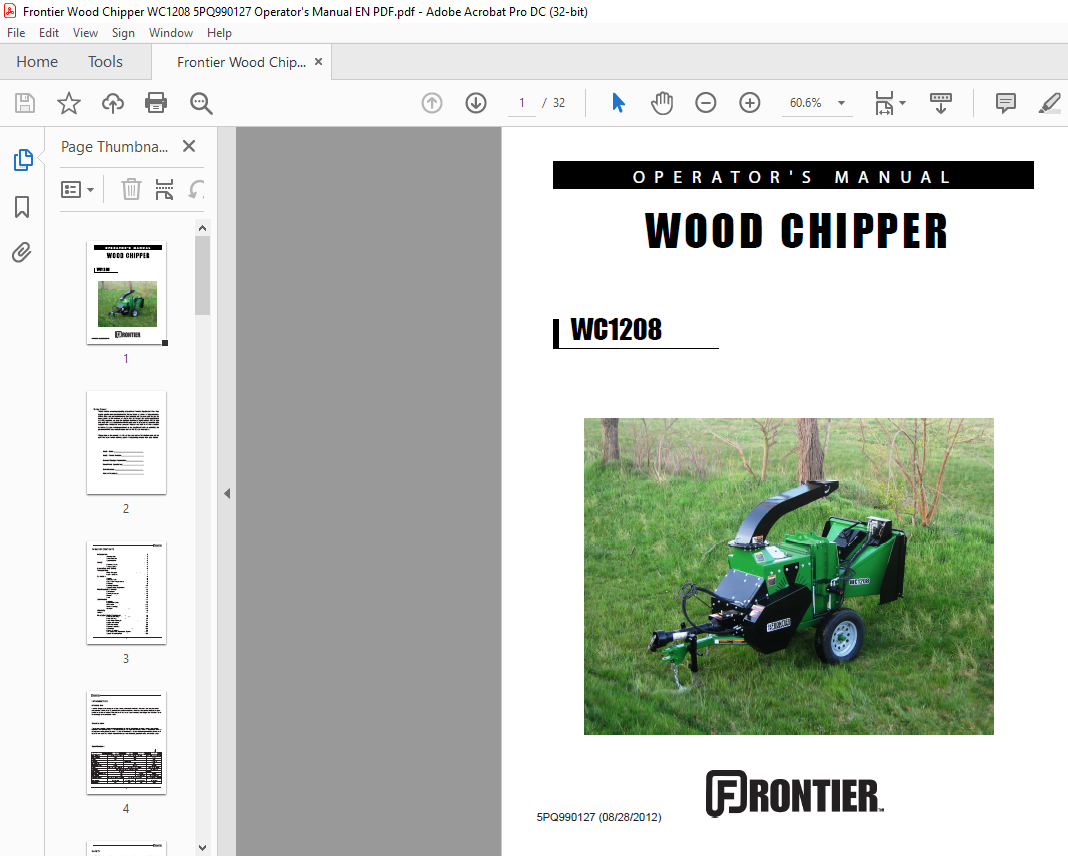
Task: Delete selected page with trash icon
Action: pos(131,189)
